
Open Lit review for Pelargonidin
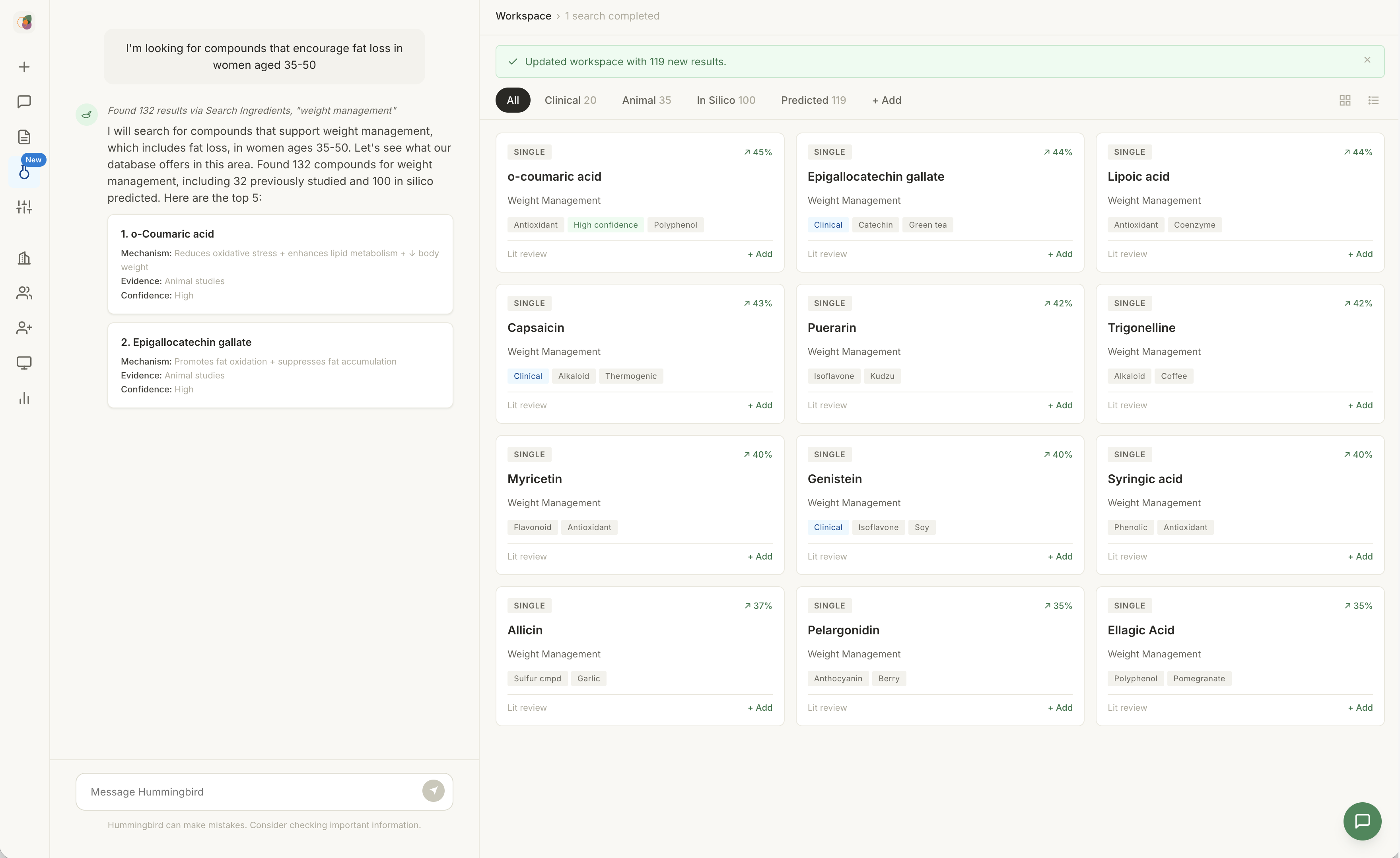827,708
